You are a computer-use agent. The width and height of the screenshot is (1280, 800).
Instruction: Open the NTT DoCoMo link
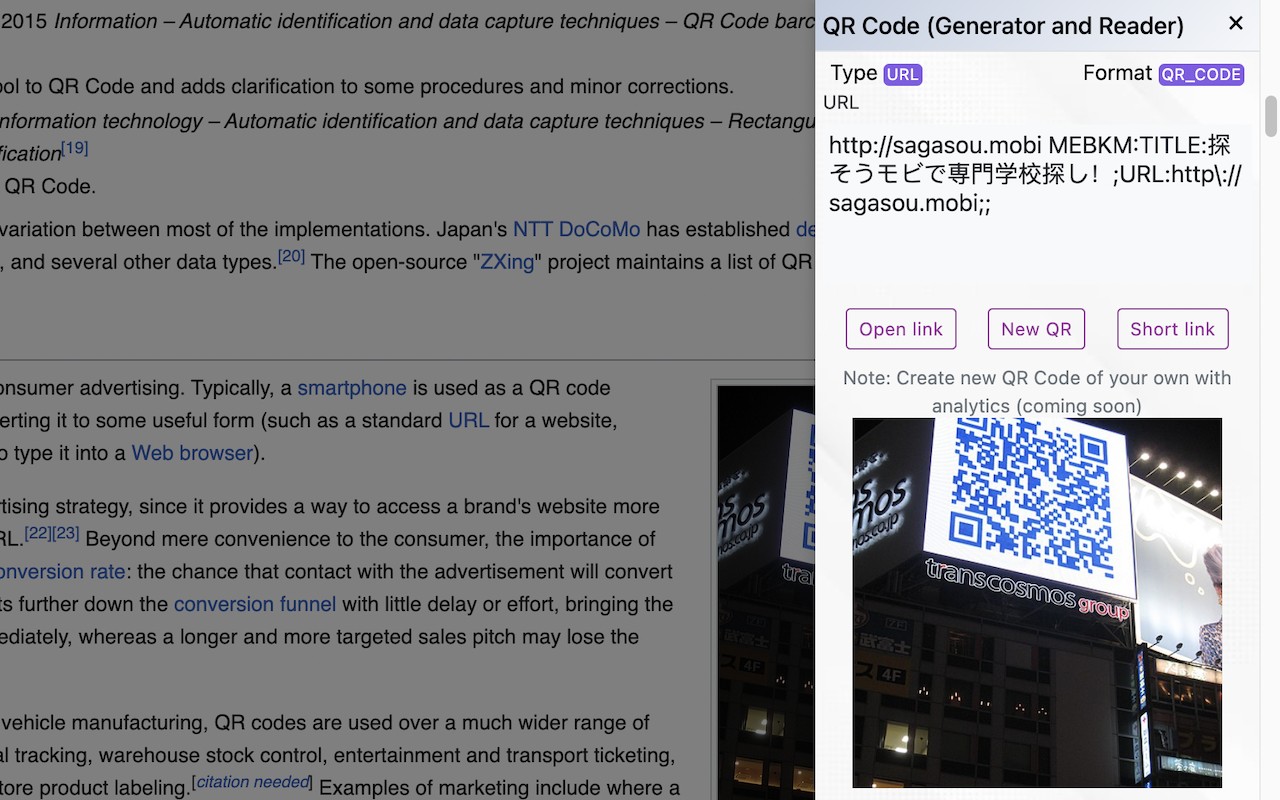576,229
